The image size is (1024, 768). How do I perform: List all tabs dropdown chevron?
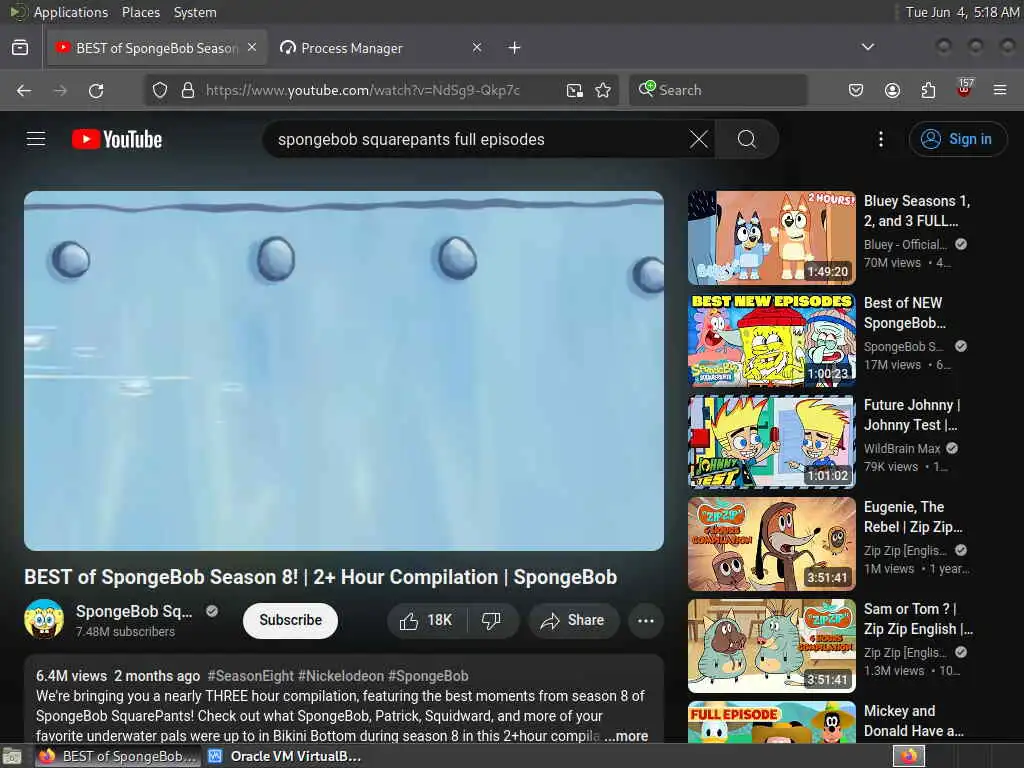tap(868, 47)
